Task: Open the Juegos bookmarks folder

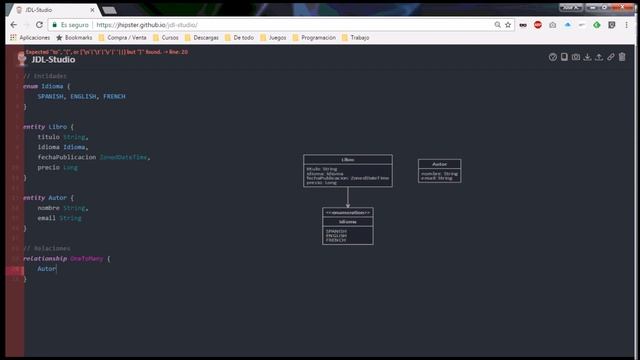Action: 273,38
